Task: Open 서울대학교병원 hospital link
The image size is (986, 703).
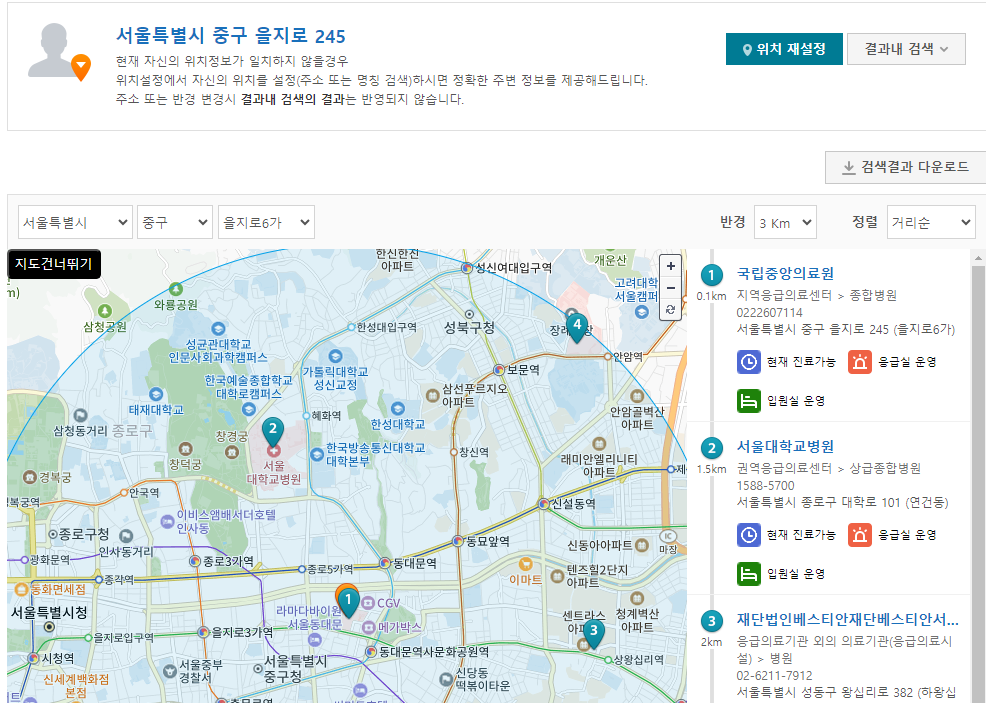Action: (x=785, y=446)
